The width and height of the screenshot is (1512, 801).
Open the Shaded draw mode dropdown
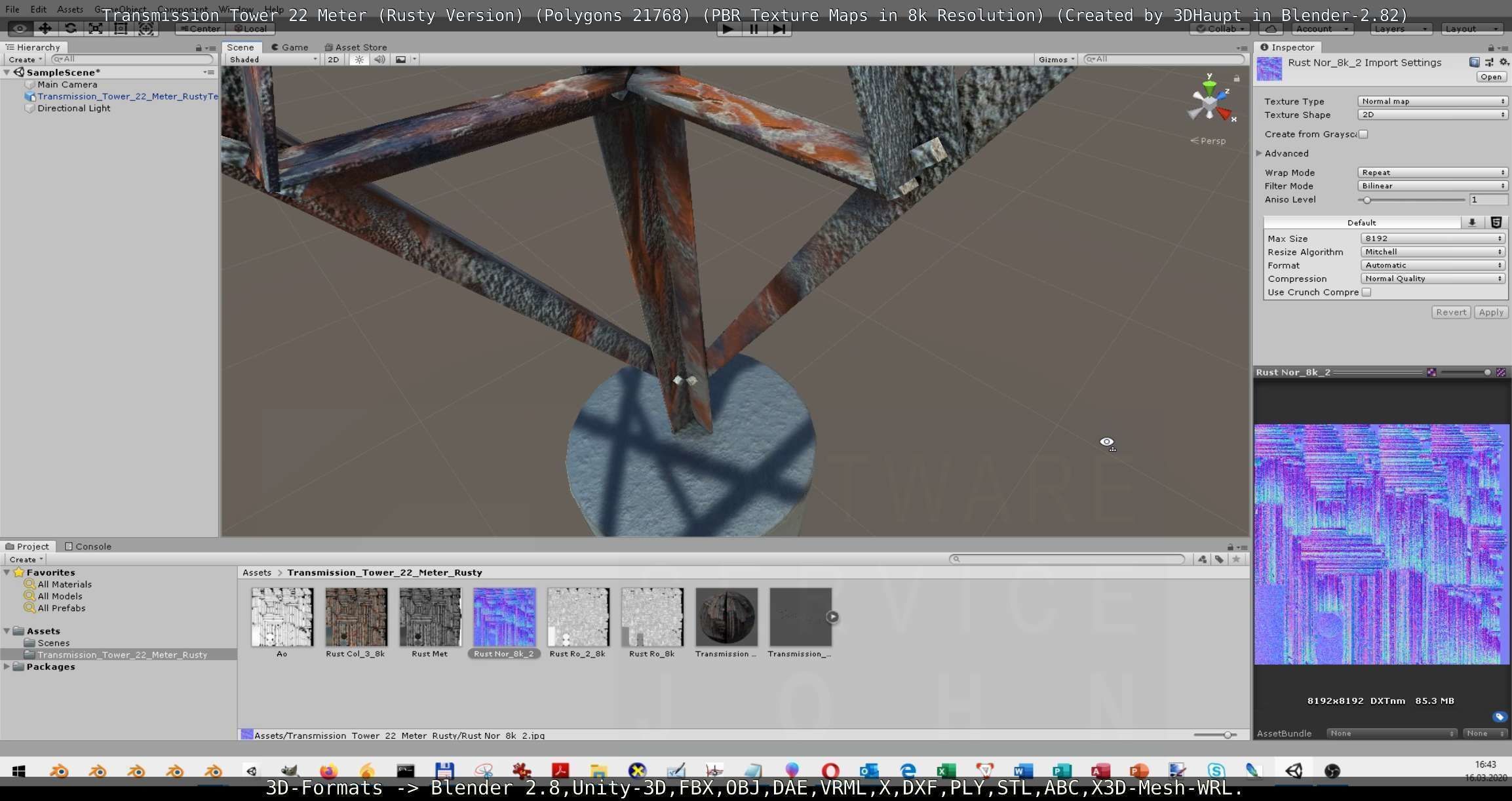[273, 60]
